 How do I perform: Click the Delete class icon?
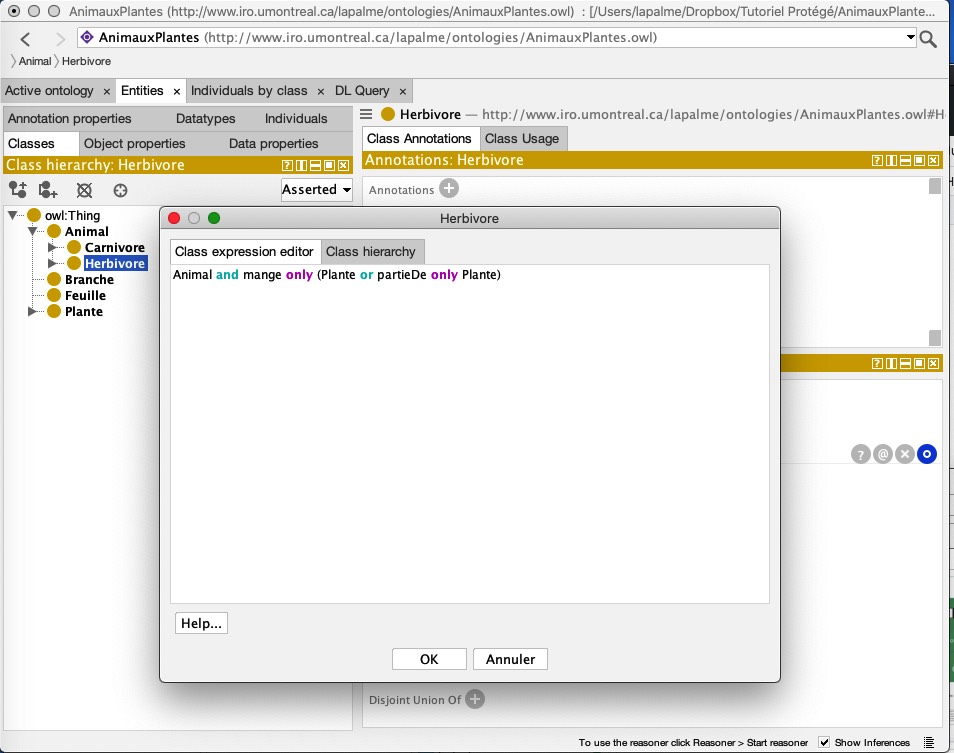85,190
